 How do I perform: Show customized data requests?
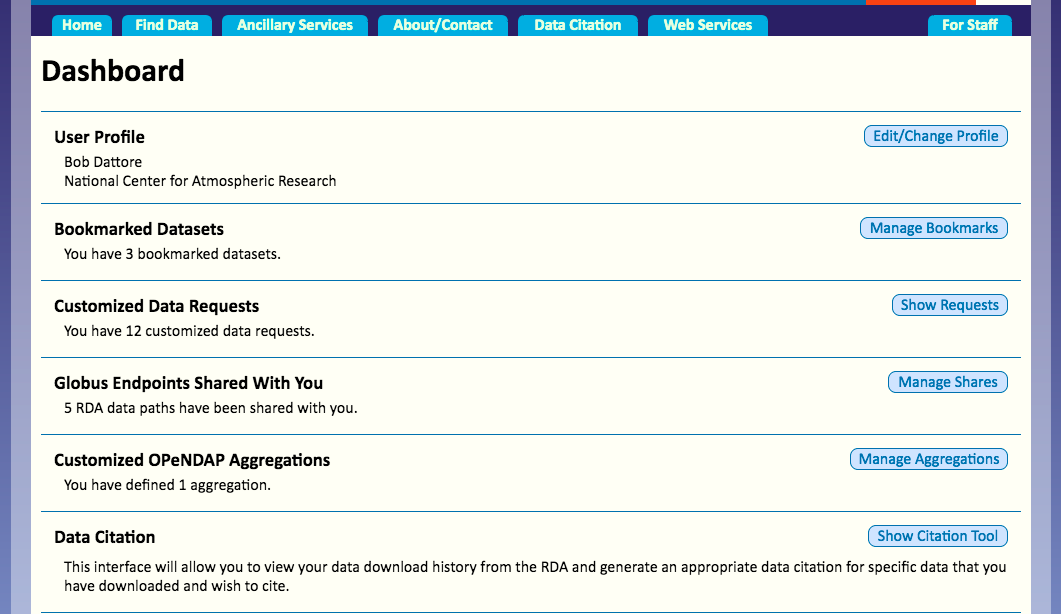tap(949, 305)
